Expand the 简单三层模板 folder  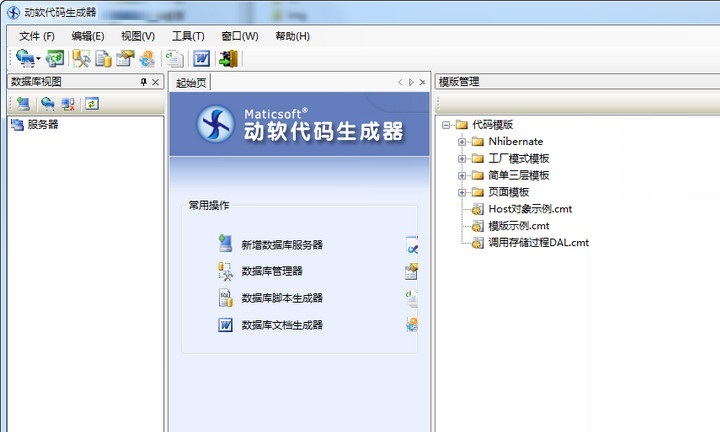tap(462, 175)
